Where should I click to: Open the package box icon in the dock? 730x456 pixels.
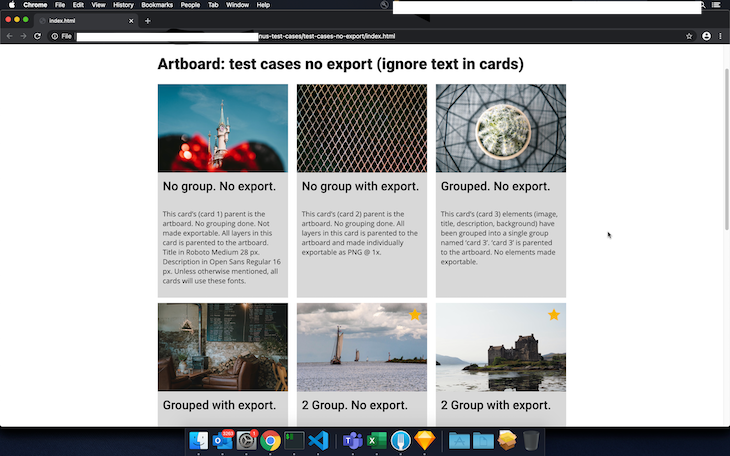tap(507, 441)
